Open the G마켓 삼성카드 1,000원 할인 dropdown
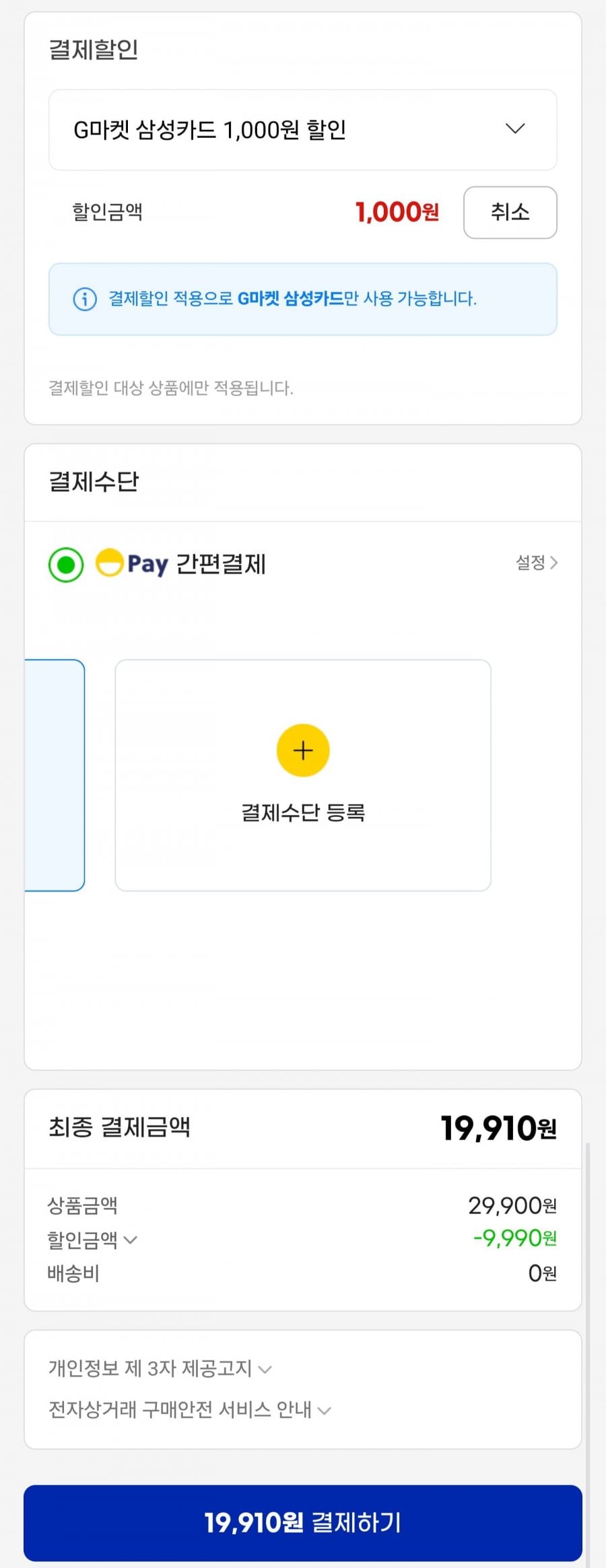The height and width of the screenshot is (1568, 606). click(x=302, y=129)
